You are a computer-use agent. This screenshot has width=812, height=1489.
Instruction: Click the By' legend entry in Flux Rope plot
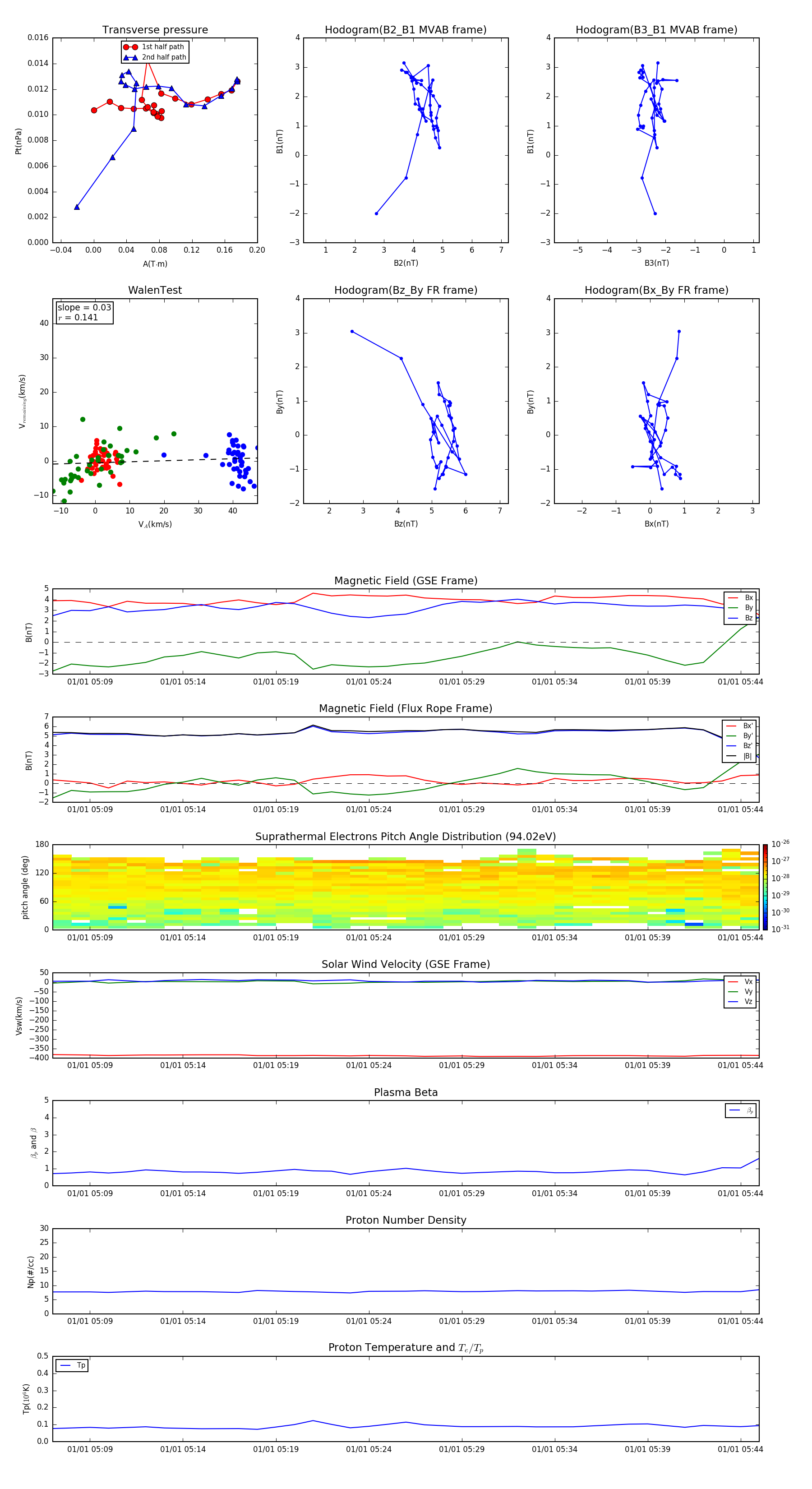point(740,736)
